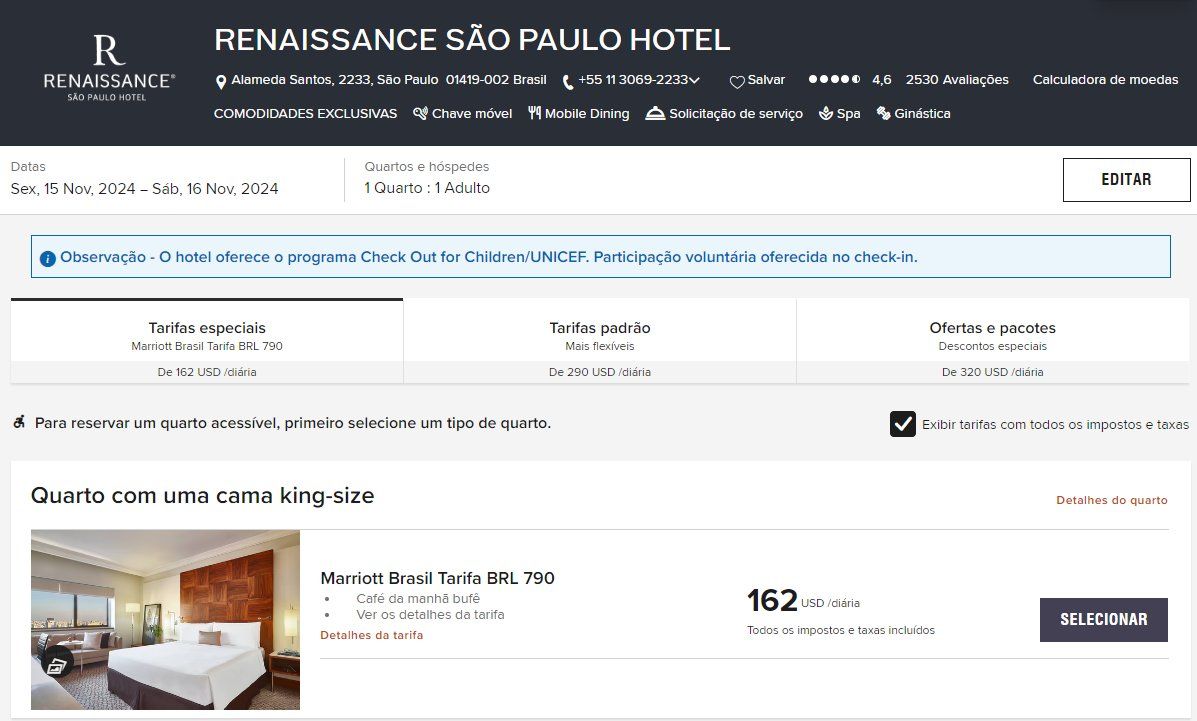Click the EDITAR button
The height and width of the screenshot is (721, 1197).
click(x=1126, y=180)
